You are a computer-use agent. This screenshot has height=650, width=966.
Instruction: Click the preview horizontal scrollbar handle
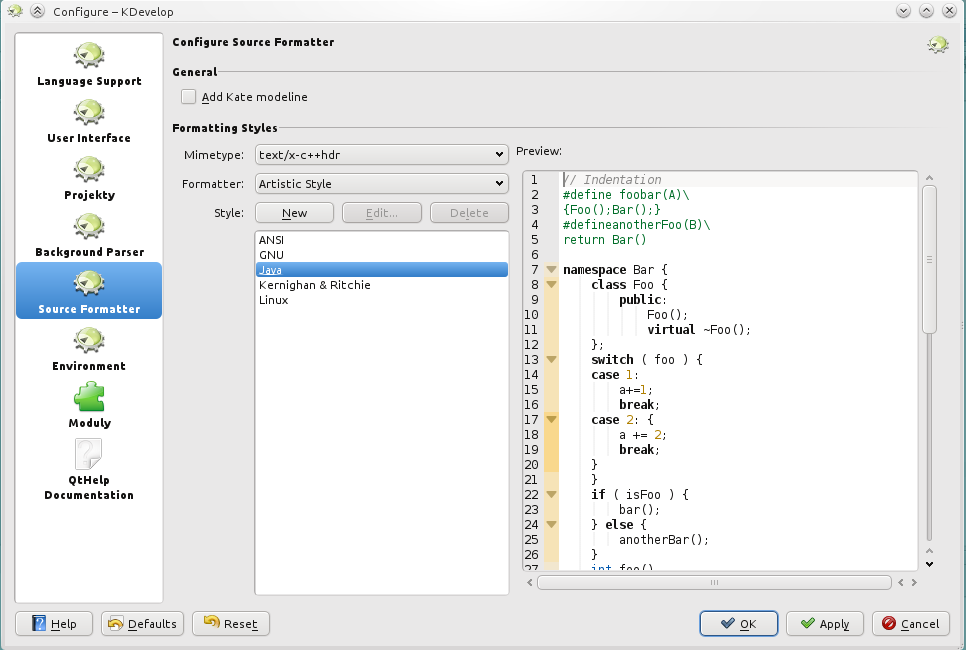(714, 582)
